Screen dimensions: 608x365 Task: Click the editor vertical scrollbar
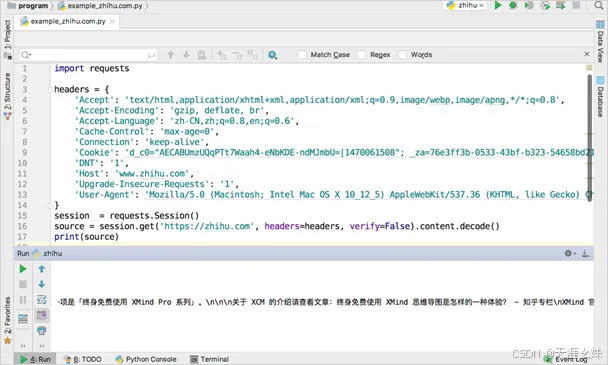[590, 138]
